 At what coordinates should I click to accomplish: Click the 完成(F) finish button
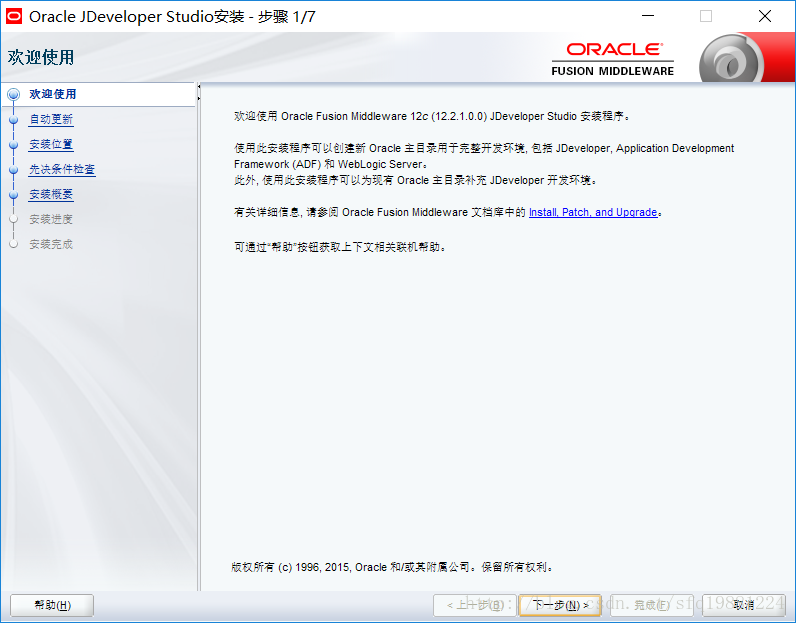[x=652, y=605]
